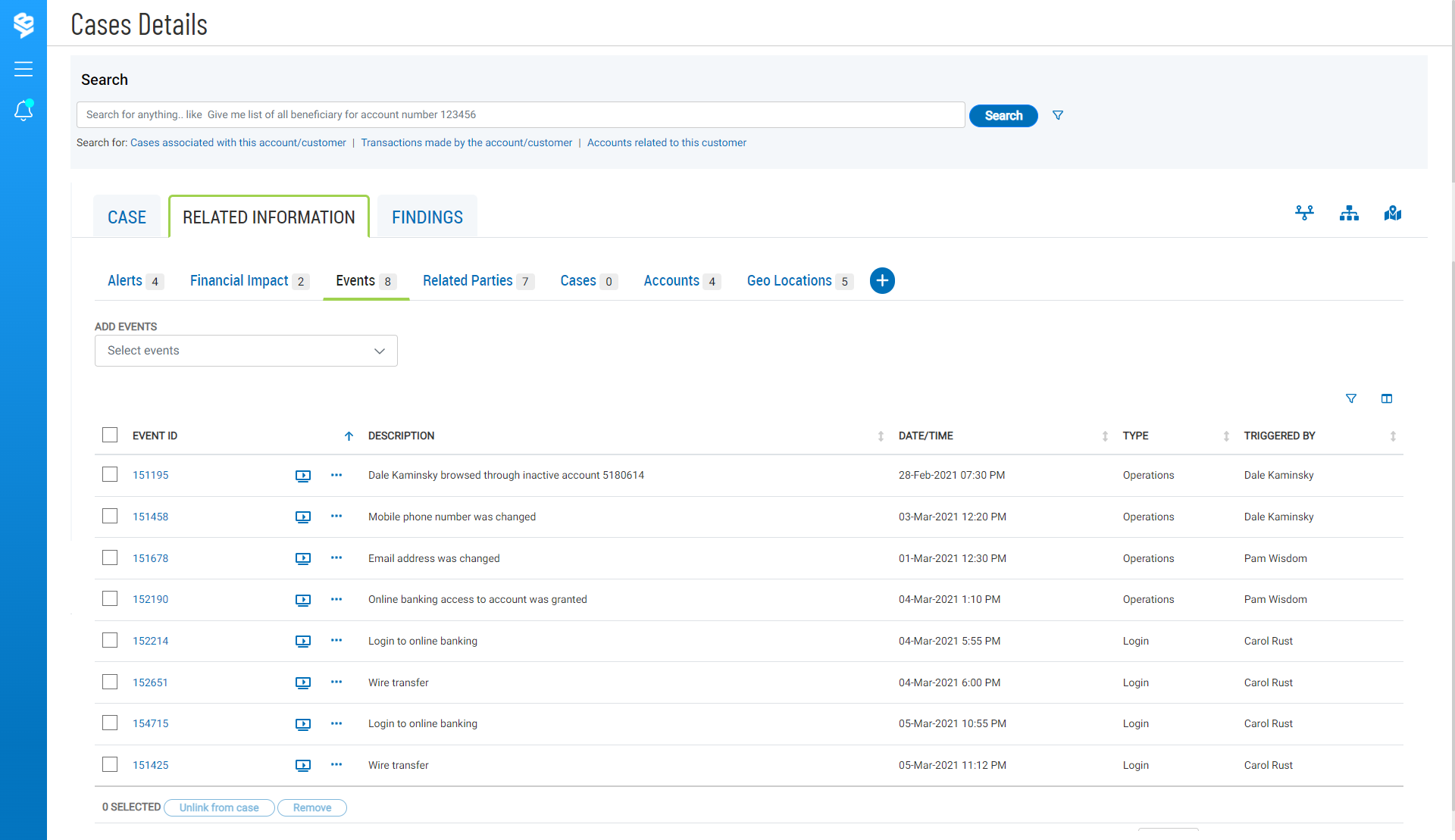The width and height of the screenshot is (1455, 840).
Task: Click the blue Search button
Action: (x=1003, y=116)
